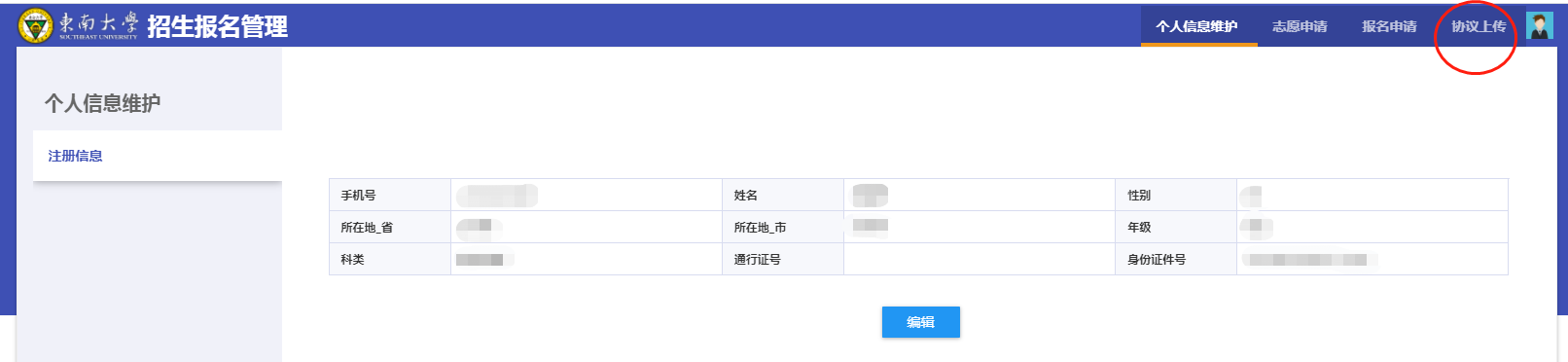Select the 协议上传 tab
Screen dimensions: 1568x362
1479,26
